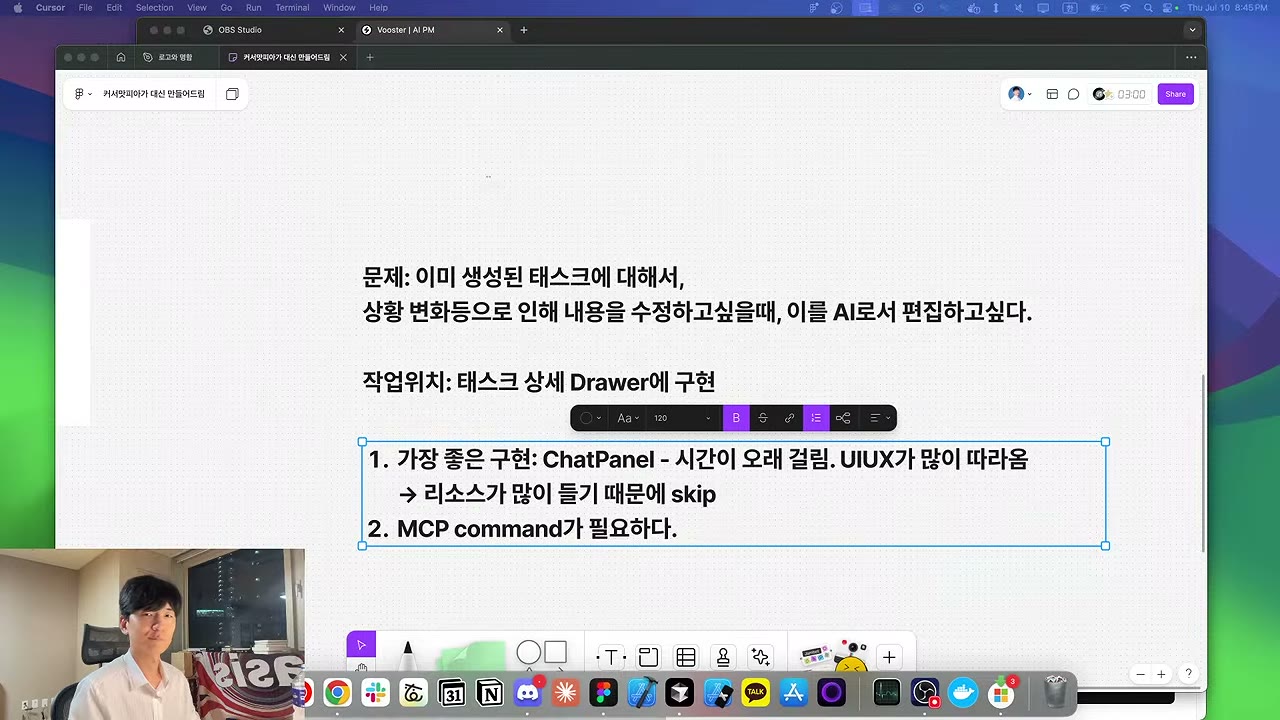Zoom out with the minus button

pyautogui.click(x=1141, y=674)
